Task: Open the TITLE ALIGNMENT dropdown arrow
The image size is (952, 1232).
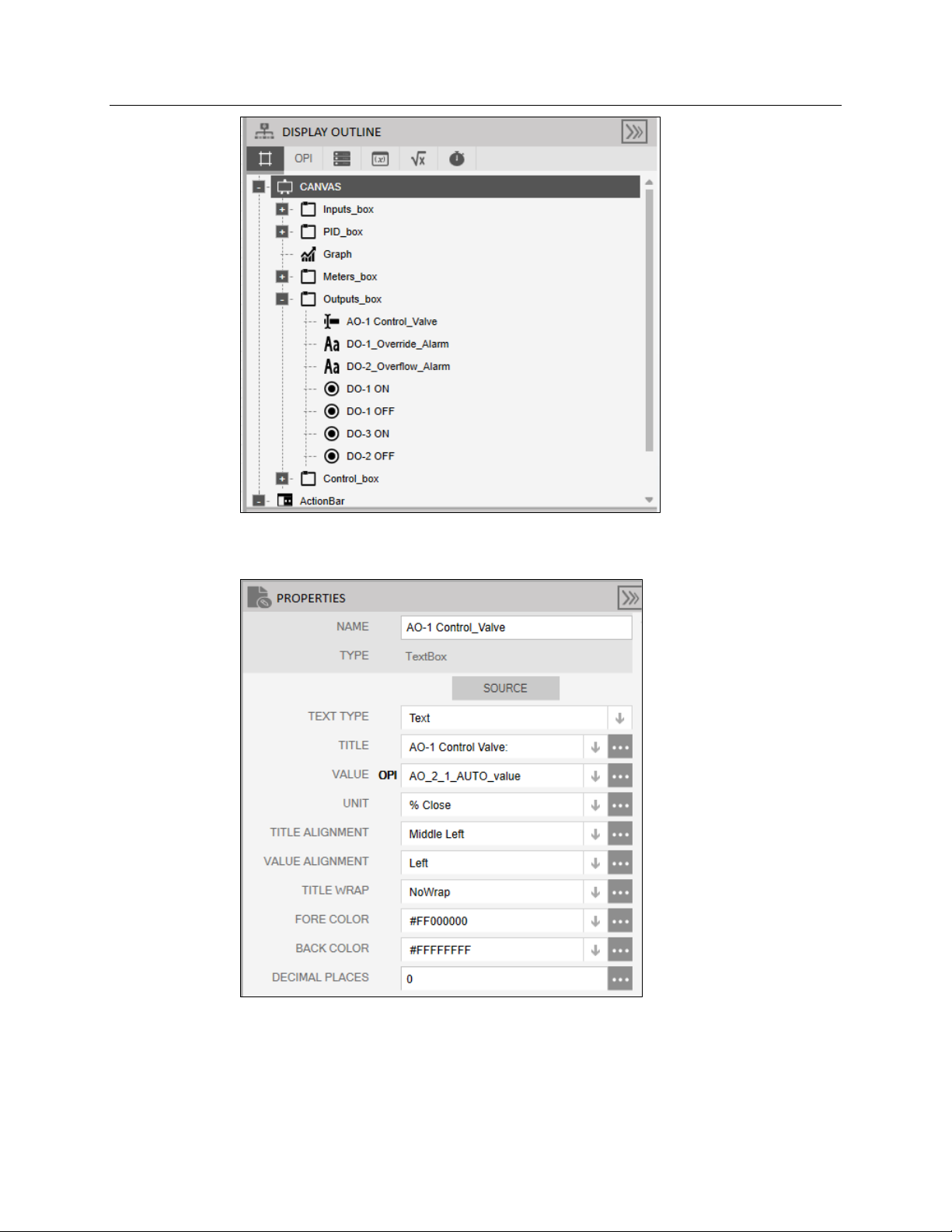Action: click(595, 834)
